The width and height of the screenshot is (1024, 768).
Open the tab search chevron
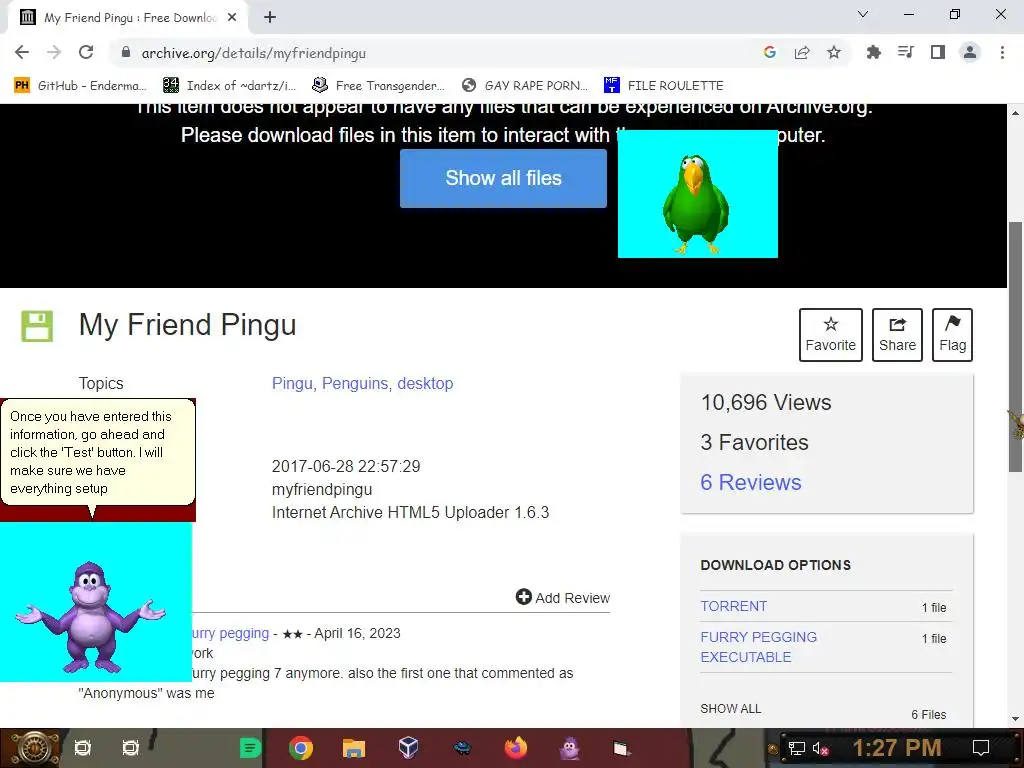pyautogui.click(x=863, y=14)
